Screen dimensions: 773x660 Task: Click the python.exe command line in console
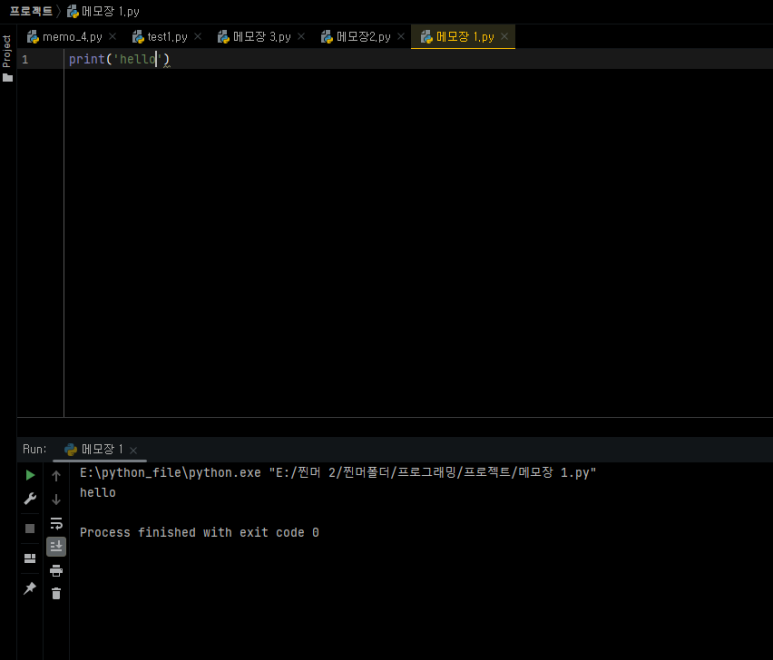click(338, 473)
